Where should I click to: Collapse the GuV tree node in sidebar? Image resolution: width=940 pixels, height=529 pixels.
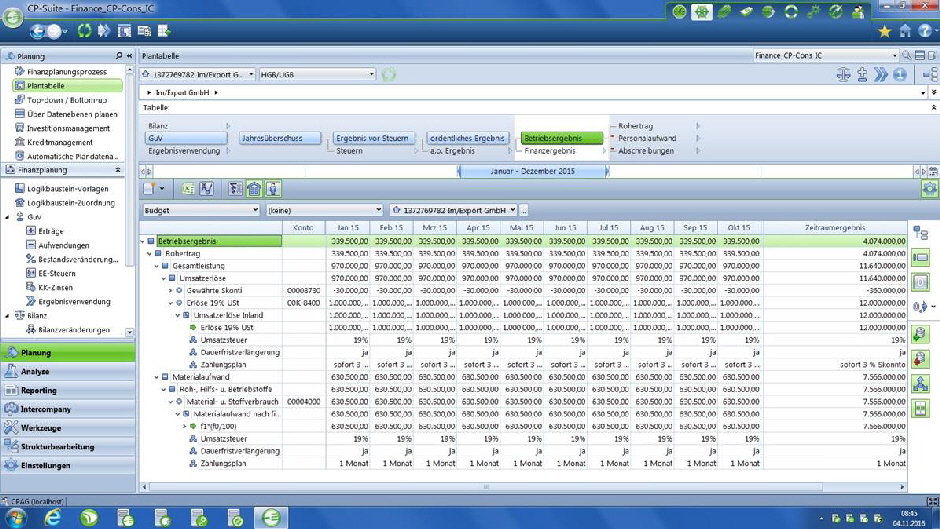pos(7,217)
